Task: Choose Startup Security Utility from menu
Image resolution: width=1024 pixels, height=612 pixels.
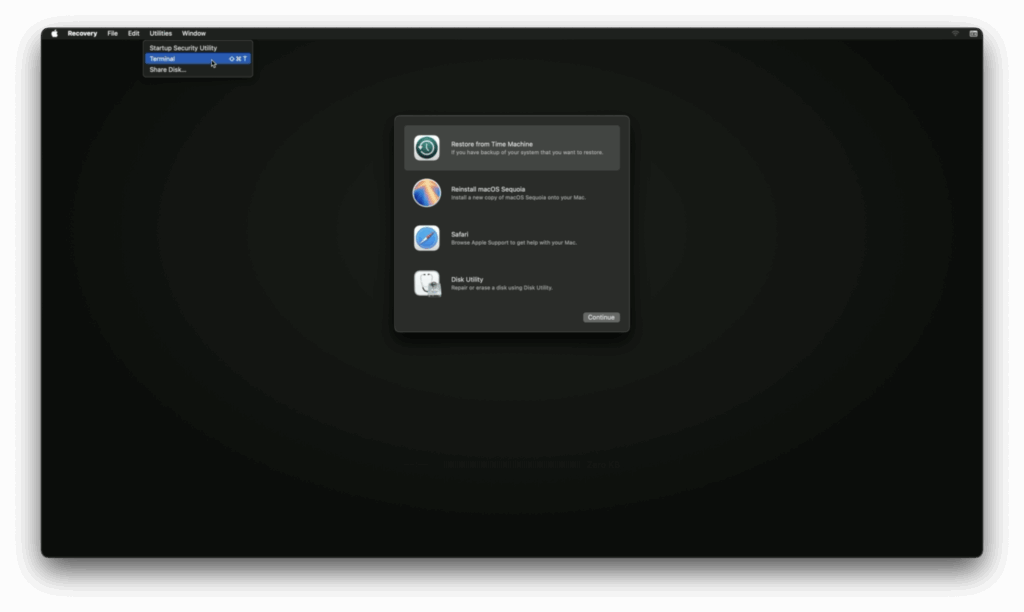Action: (198, 48)
